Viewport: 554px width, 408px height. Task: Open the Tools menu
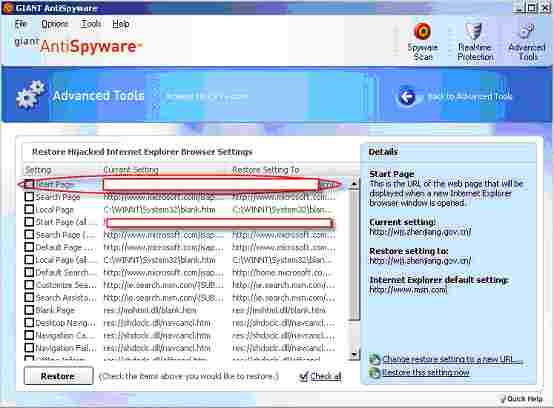(x=91, y=24)
